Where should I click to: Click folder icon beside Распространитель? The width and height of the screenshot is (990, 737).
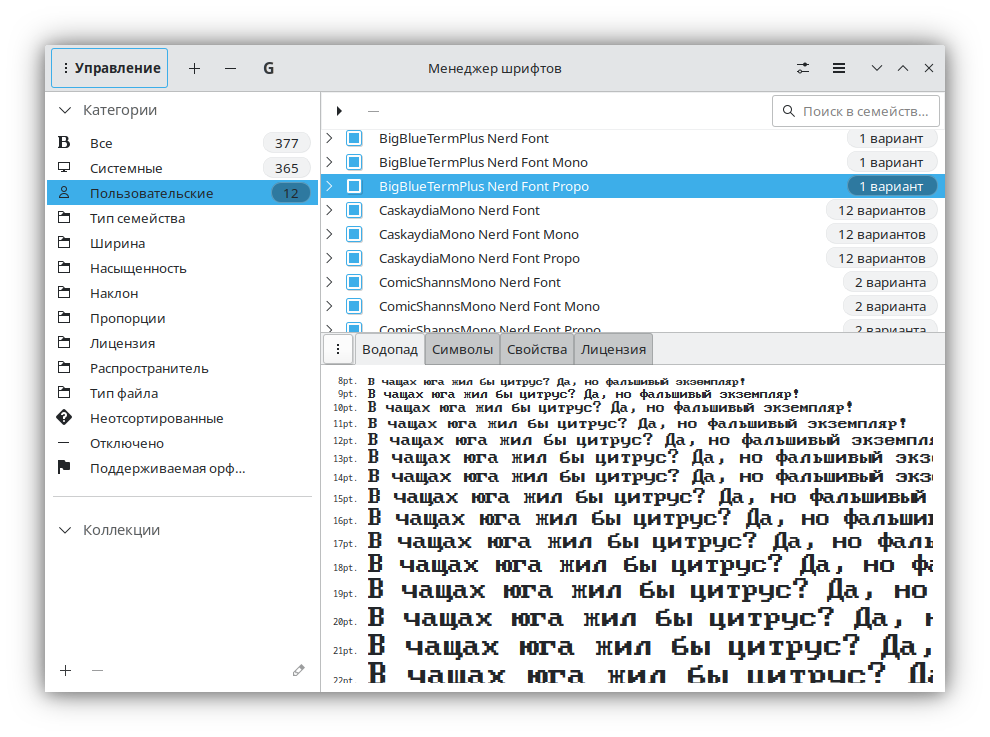tap(64, 368)
